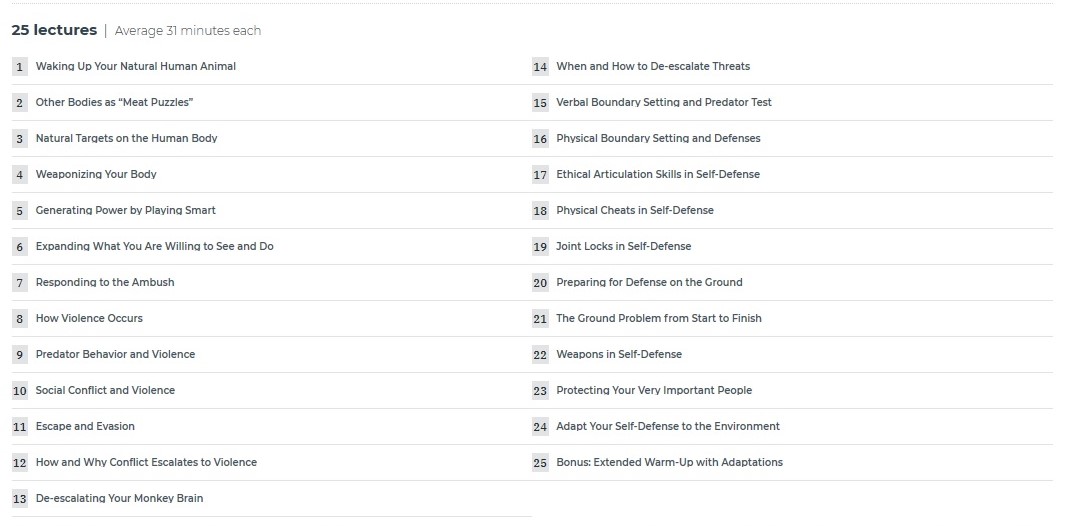Click the number 21 lecture badge
Viewport: 1069px width, 526px height.
pos(540,319)
